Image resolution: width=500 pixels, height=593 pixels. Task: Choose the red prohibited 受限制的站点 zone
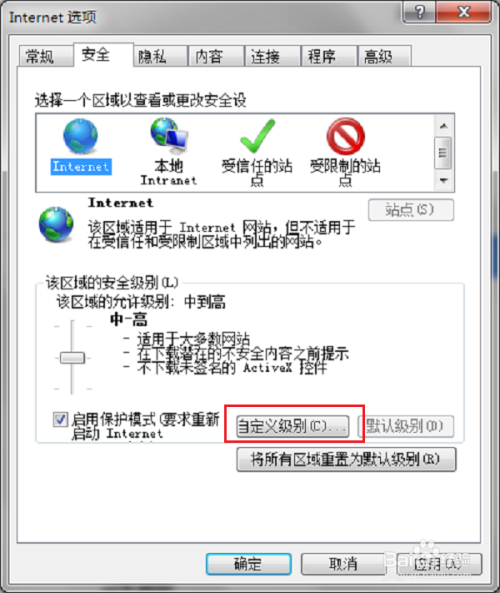(345, 136)
